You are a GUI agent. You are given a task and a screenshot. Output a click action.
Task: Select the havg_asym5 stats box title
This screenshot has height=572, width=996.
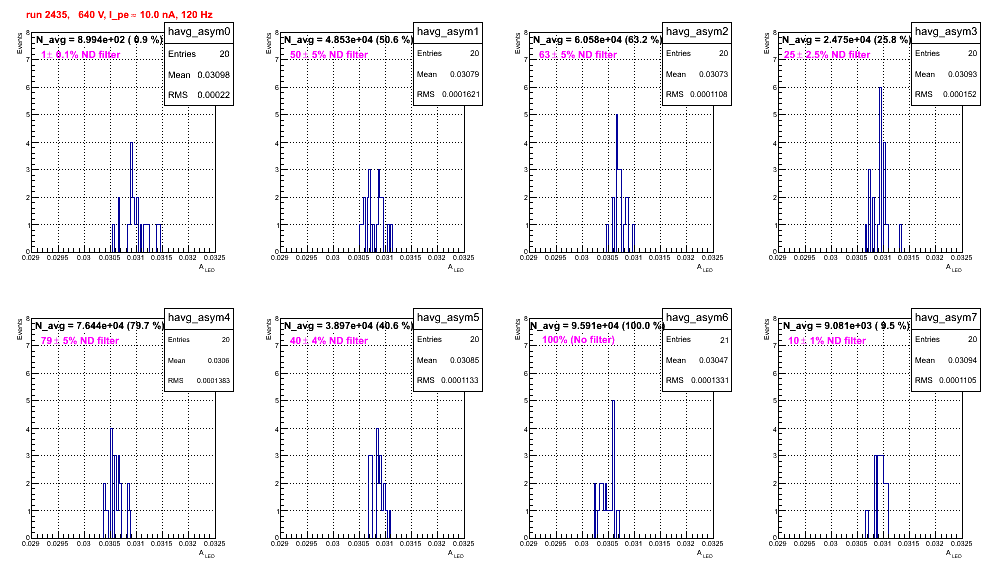point(448,318)
